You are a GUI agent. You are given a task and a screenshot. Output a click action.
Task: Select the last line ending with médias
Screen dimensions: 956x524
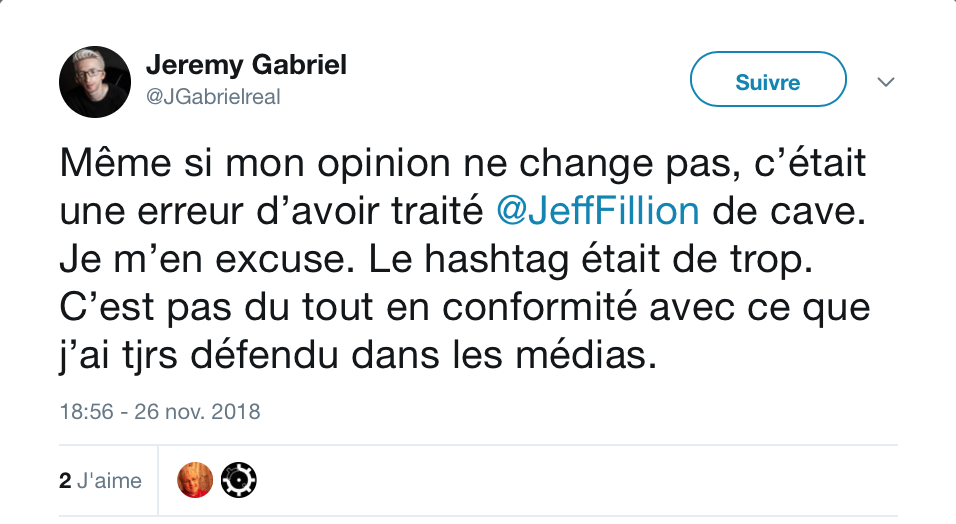coord(358,356)
